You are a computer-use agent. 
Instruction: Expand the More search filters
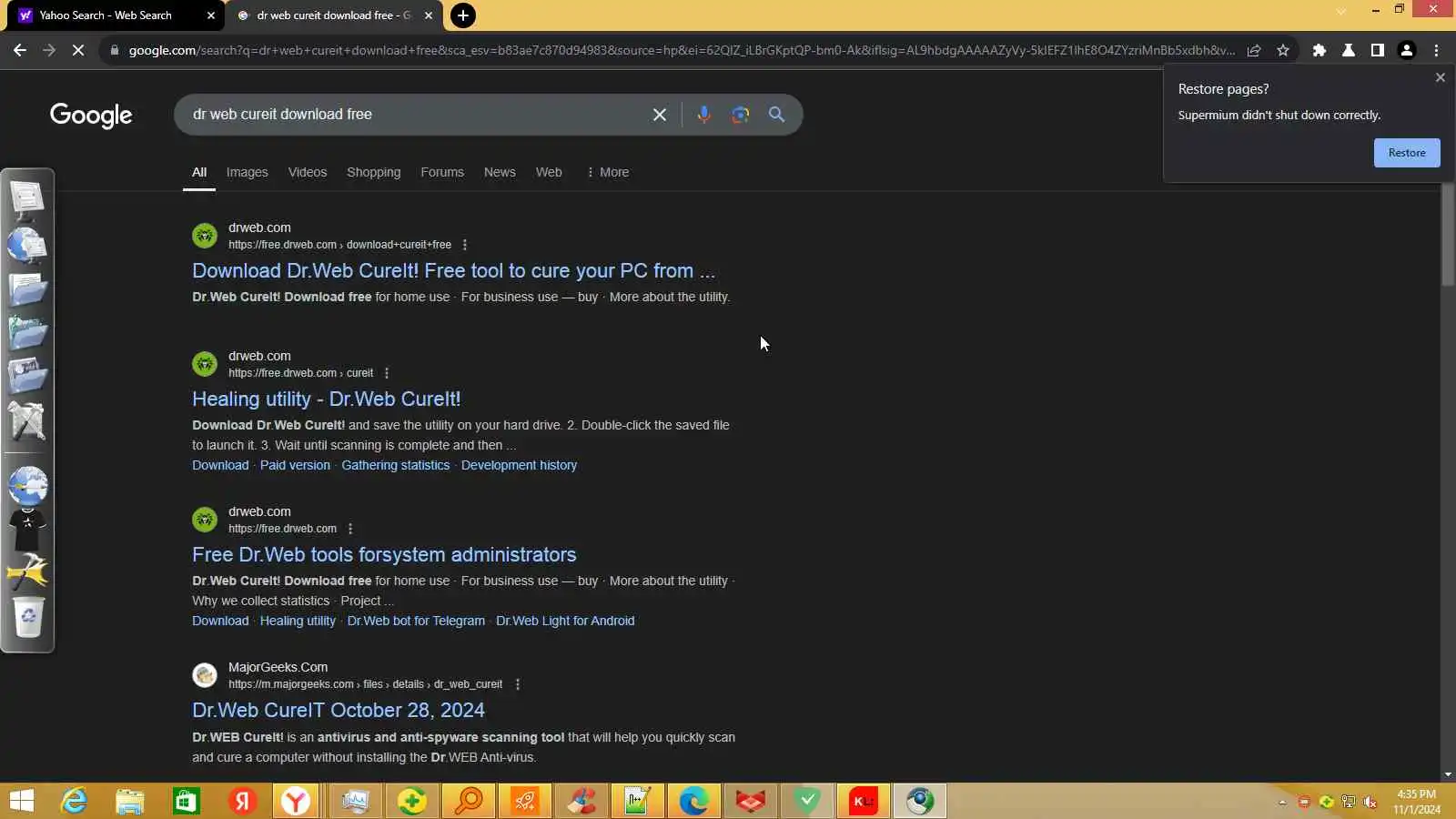pos(608,172)
